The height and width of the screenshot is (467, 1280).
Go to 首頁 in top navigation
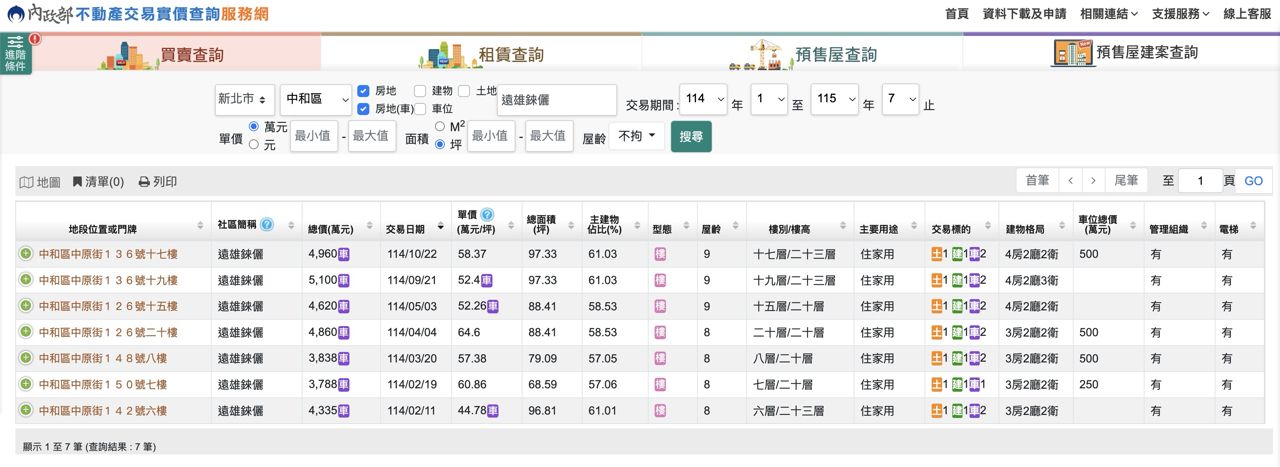(956, 14)
